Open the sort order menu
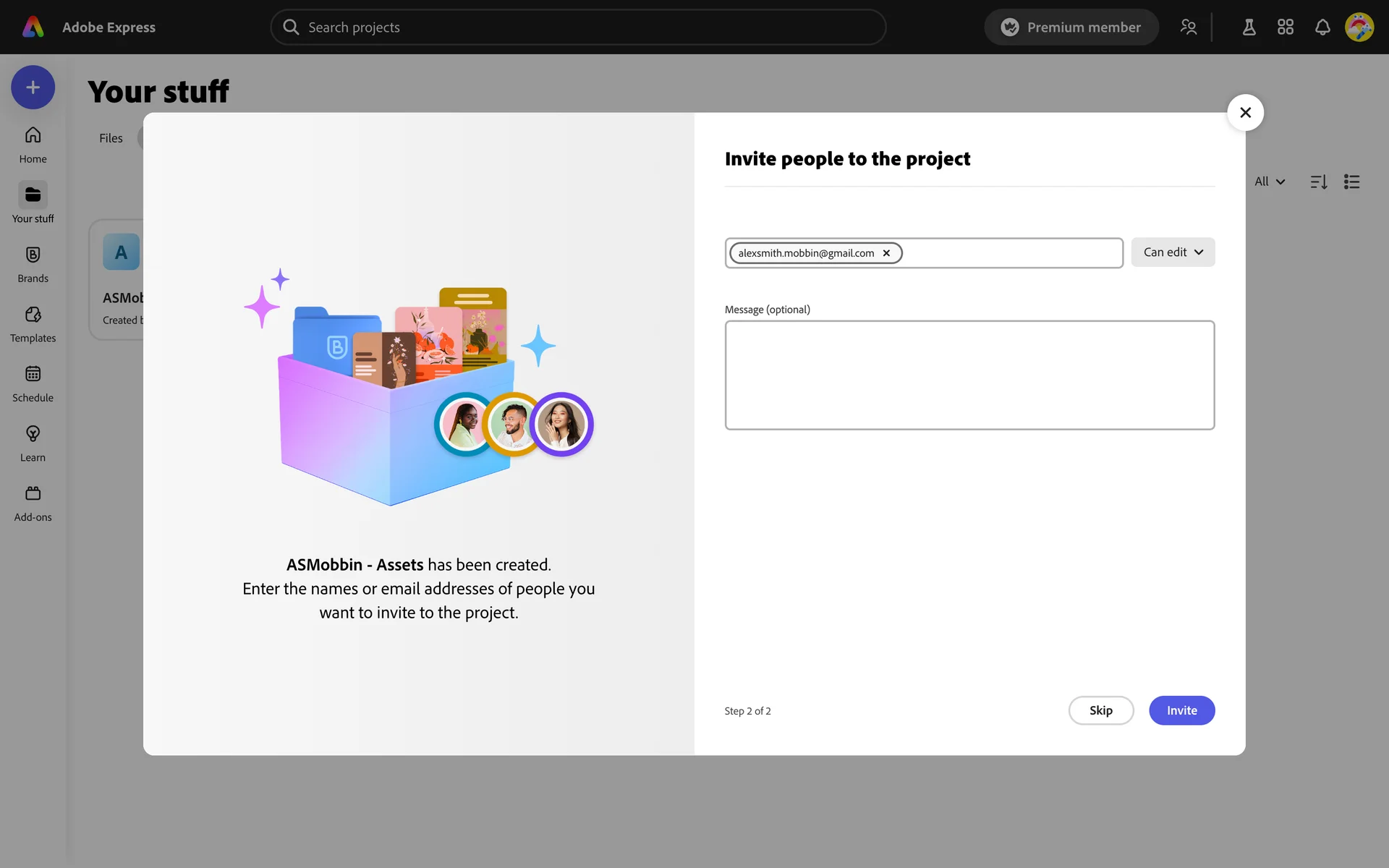Screen dimensions: 1389x868 pyautogui.click(x=1318, y=182)
